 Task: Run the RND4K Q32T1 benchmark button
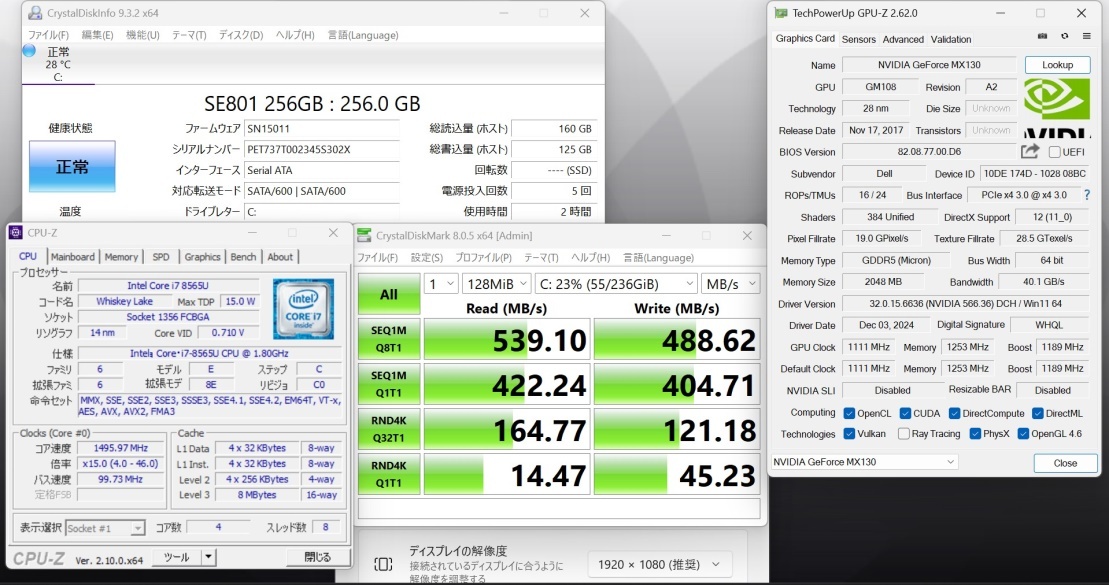[x=388, y=429]
